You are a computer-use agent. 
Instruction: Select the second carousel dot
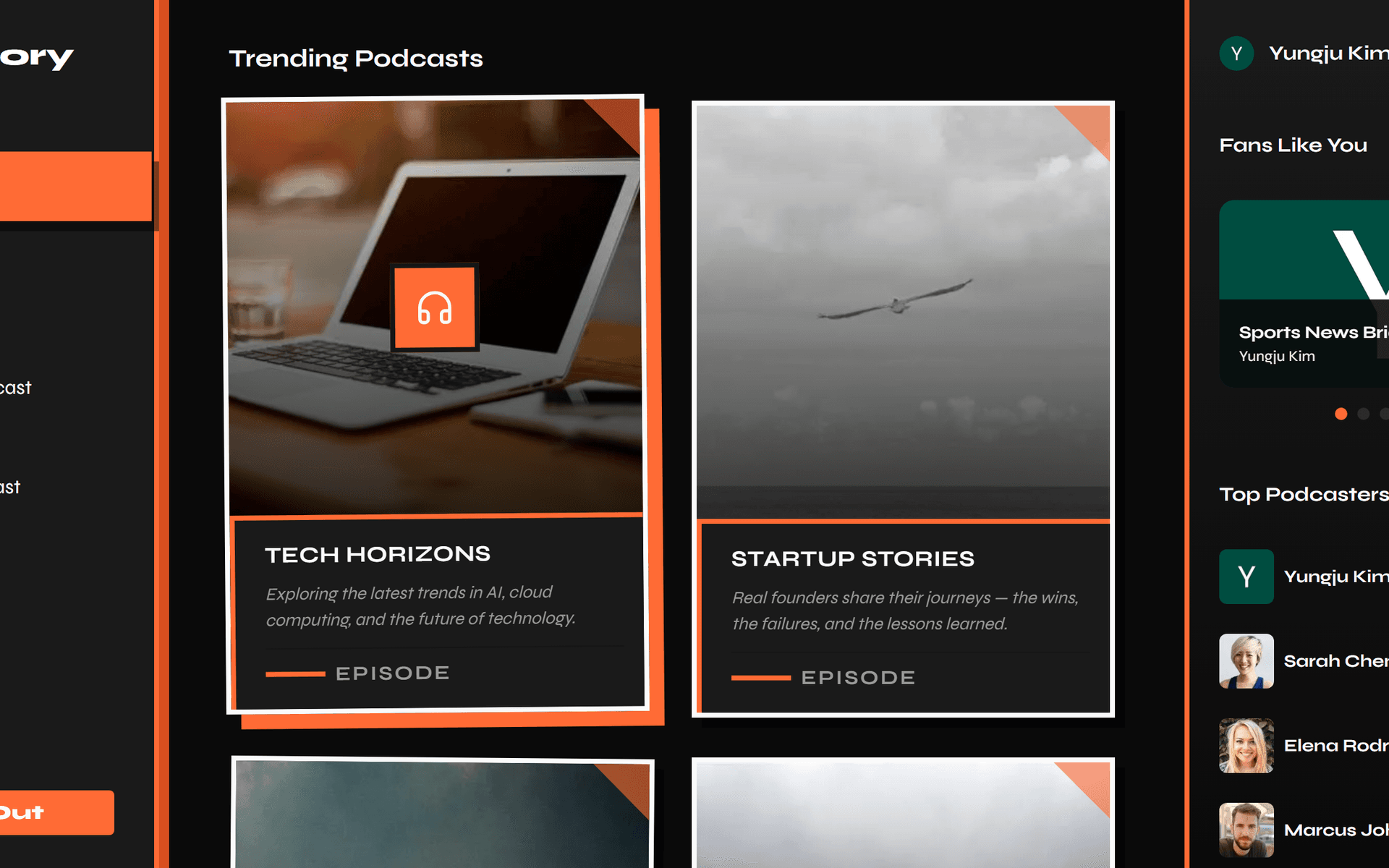[x=1364, y=414]
